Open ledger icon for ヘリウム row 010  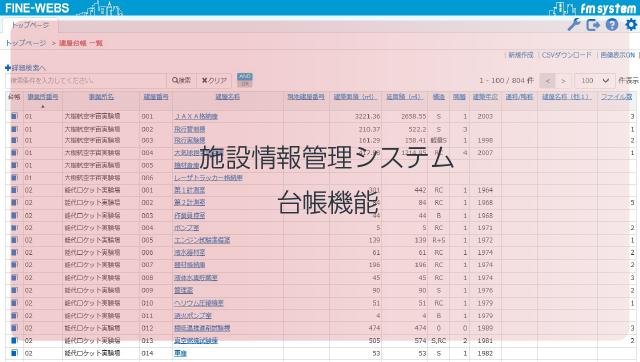coord(14,303)
